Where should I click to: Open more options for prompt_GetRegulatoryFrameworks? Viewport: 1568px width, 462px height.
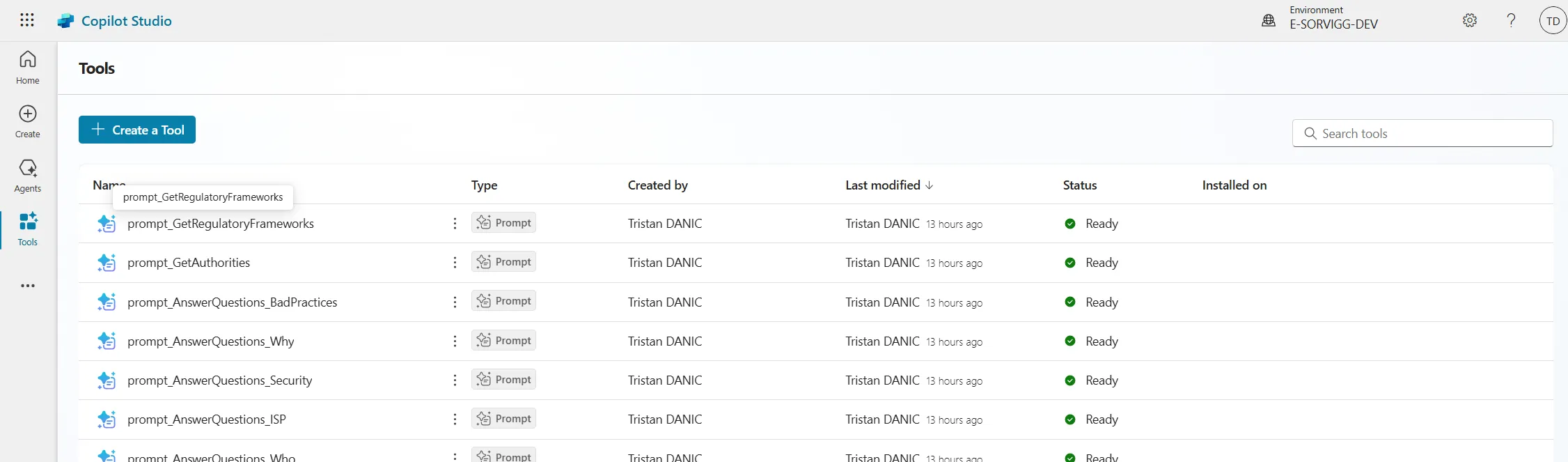tap(455, 223)
